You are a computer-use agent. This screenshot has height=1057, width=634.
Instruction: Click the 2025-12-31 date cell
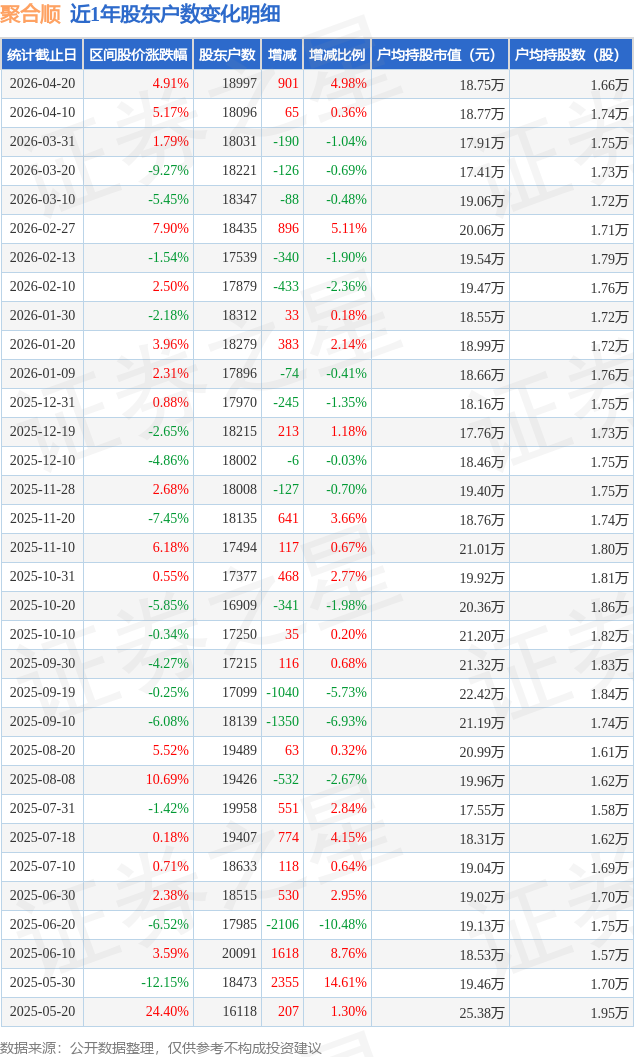coord(42,403)
